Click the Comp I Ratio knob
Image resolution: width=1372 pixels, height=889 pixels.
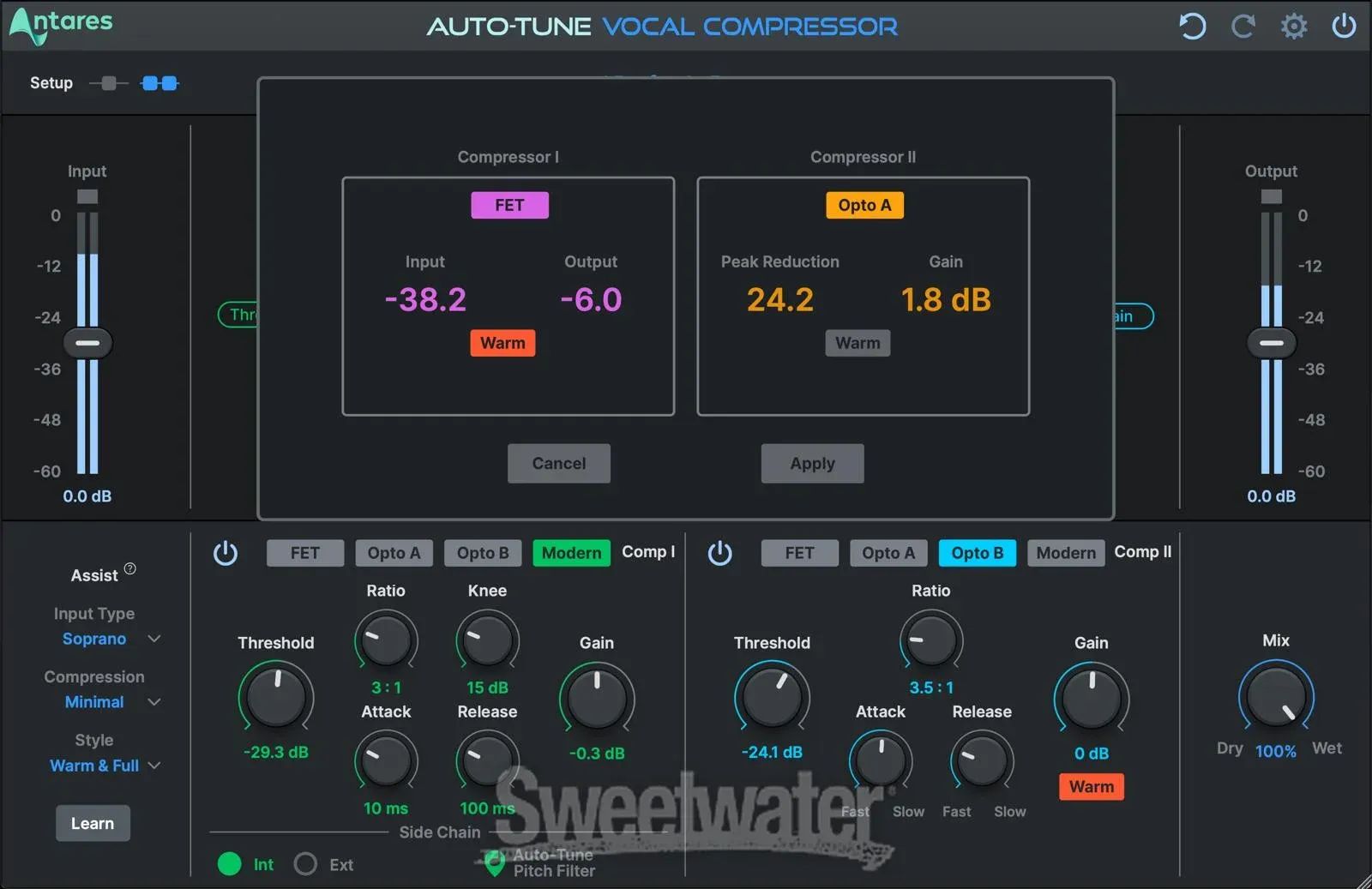click(x=386, y=640)
